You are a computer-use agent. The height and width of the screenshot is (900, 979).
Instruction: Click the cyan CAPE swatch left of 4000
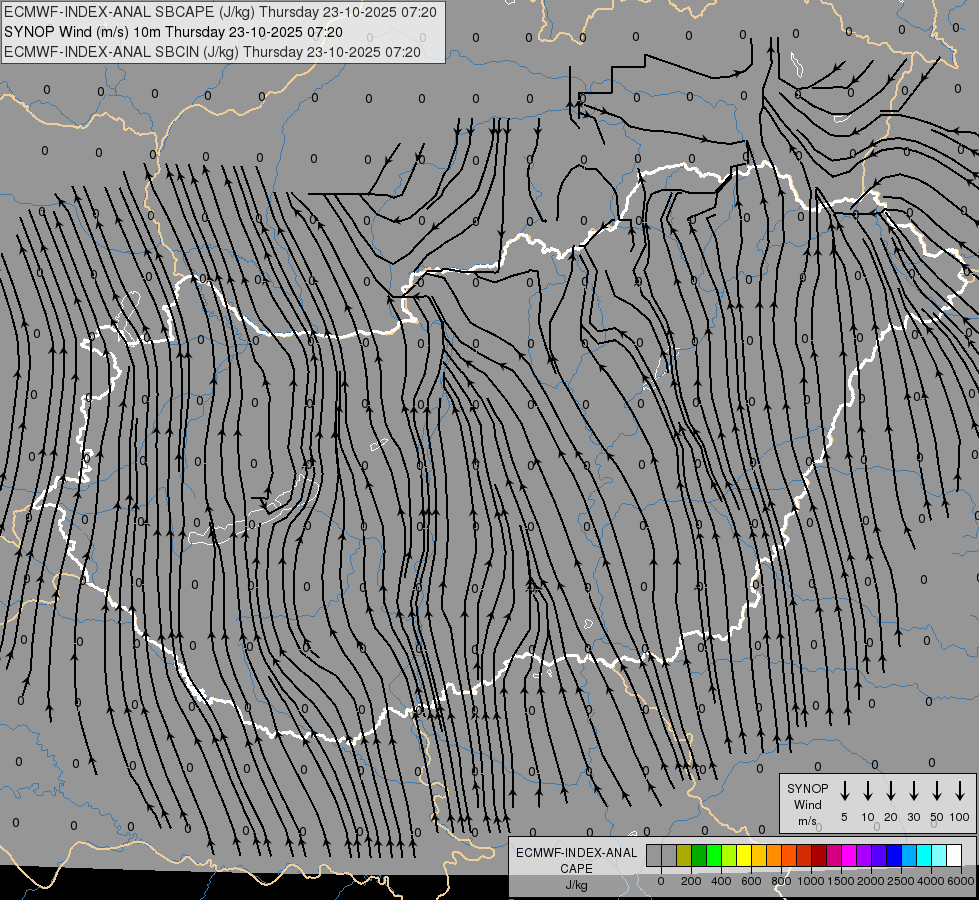[924, 855]
